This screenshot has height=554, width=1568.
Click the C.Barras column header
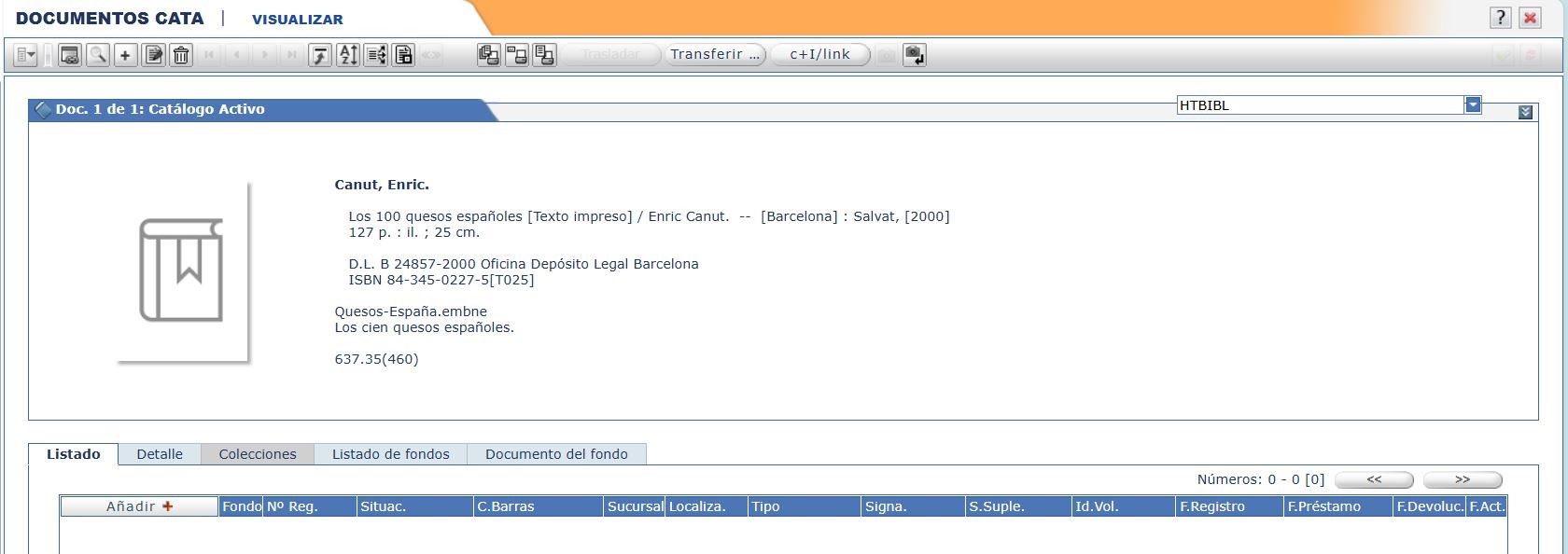539,506
